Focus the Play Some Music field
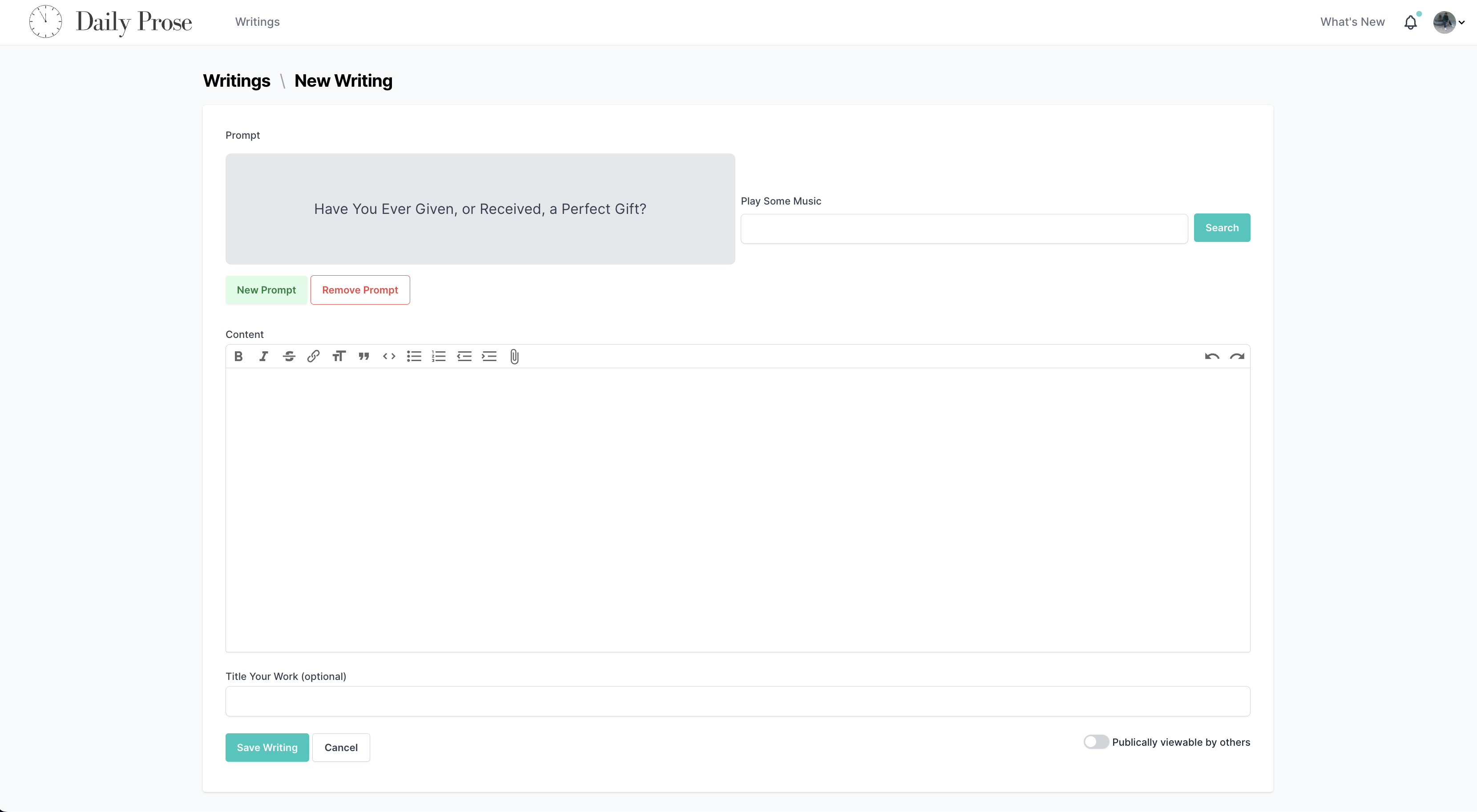The image size is (1477, 812). [x=964, y=229]
